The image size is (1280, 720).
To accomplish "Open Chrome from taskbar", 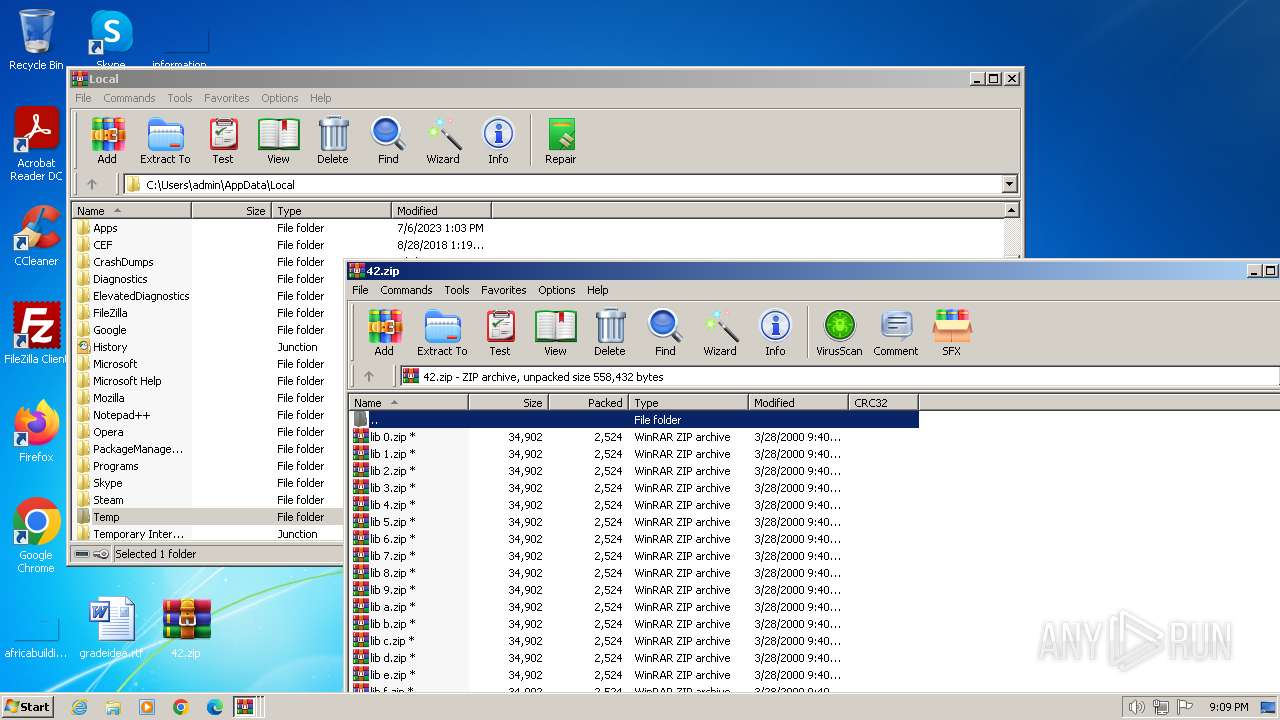I will pos(181,707).
